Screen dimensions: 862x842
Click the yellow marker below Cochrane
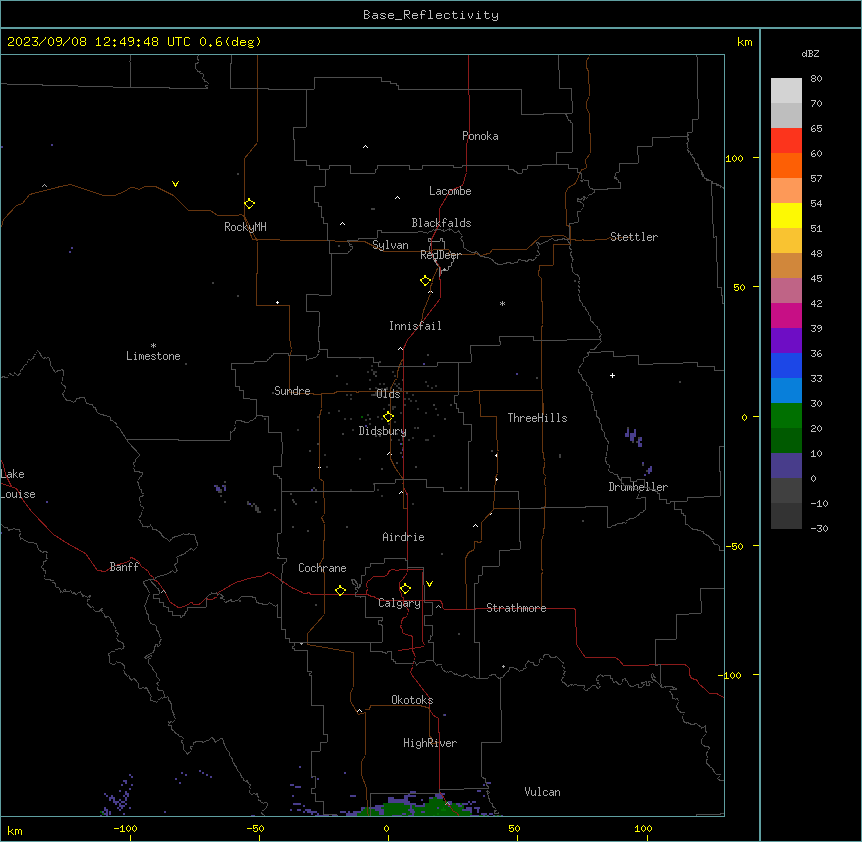coord(340,590)
